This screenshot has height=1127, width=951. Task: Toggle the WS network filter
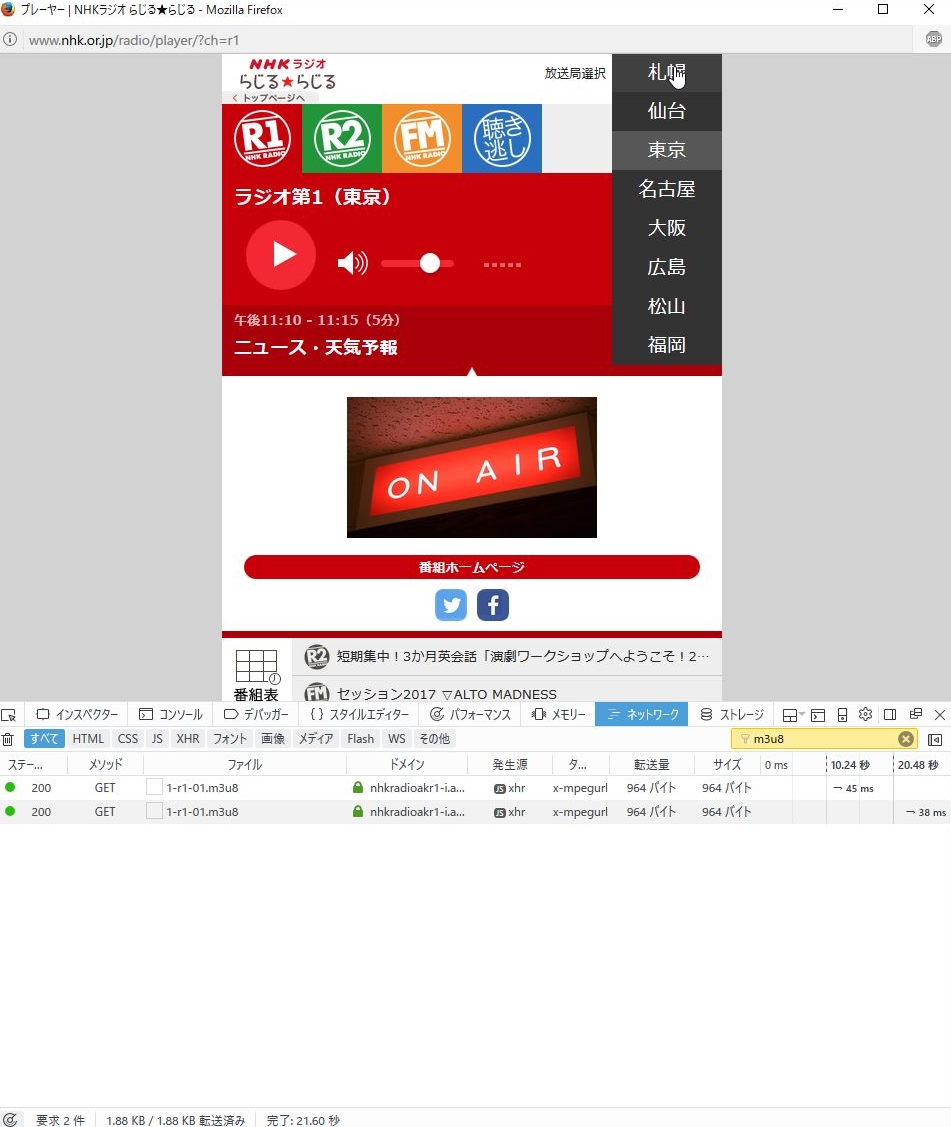click(x=397, y=739)
